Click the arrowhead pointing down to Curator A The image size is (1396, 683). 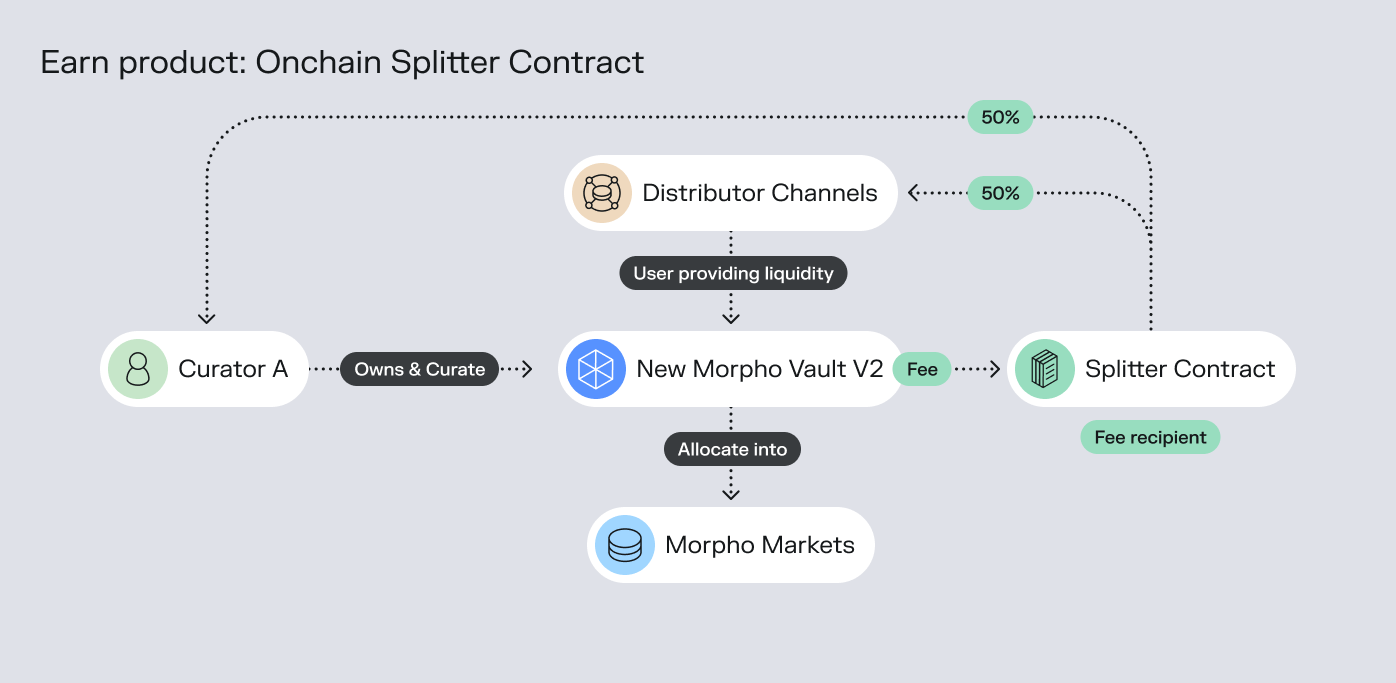tap(206, 318)
